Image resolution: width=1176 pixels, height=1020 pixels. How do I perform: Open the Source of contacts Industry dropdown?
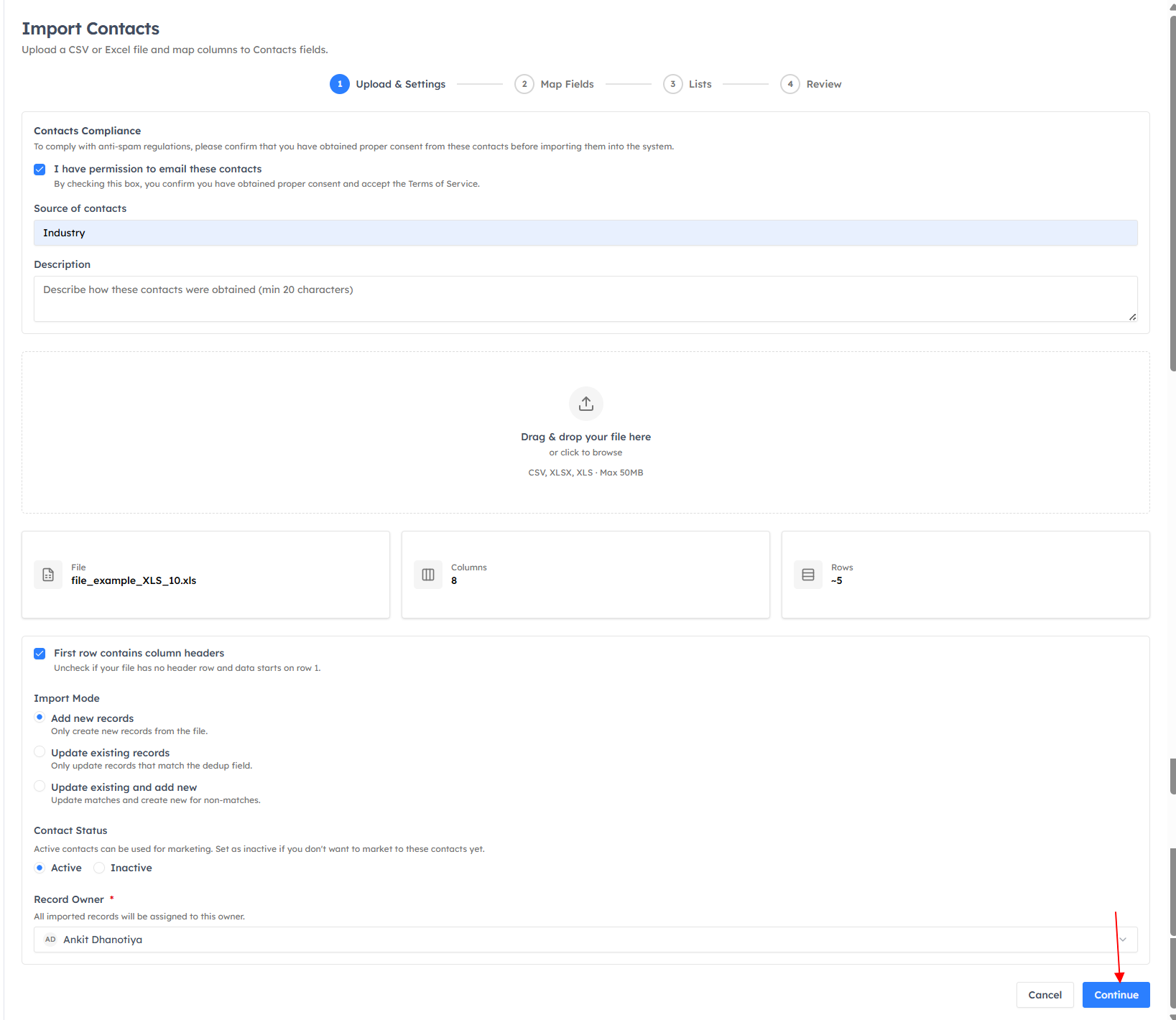[x=585, y=233]
